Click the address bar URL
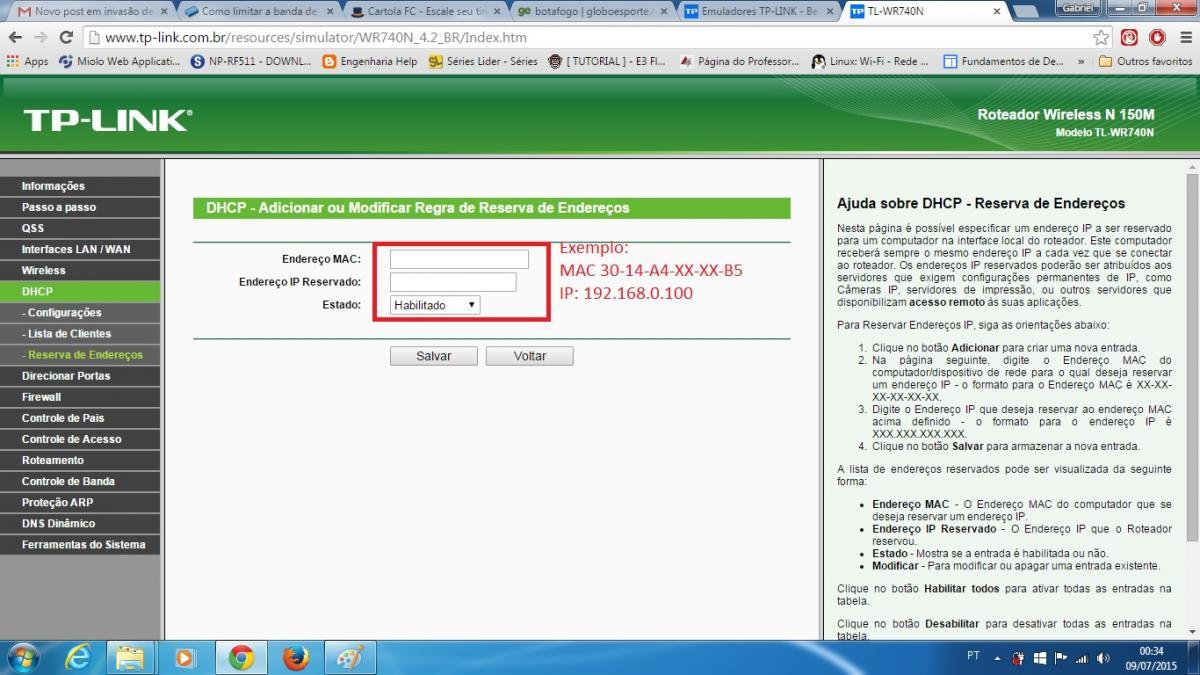1200x675 pixels. coord(315,38)
